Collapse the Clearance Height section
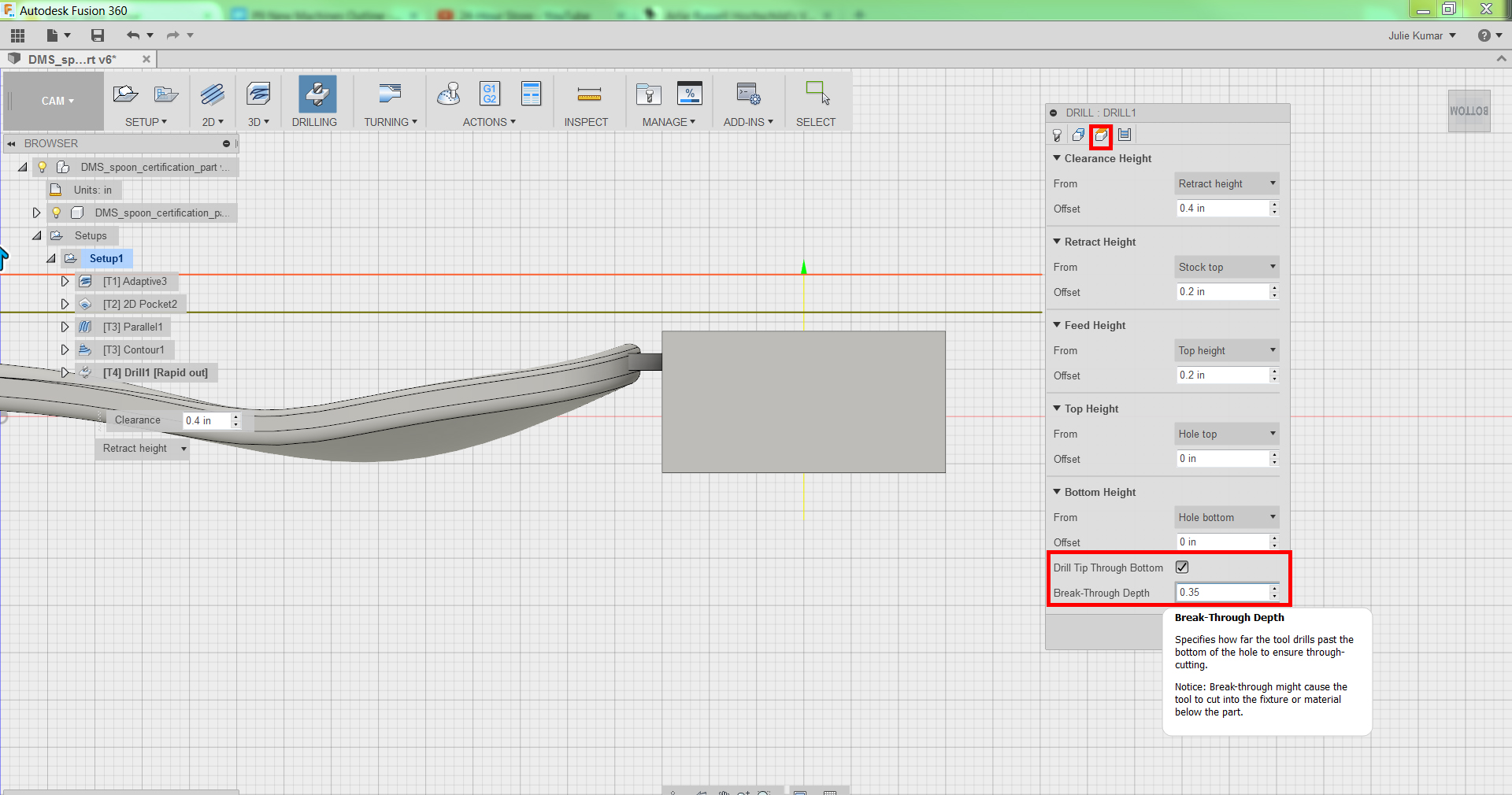Image resolution: width=1512 pixels, height=795 pixels. click(1057, 158)
